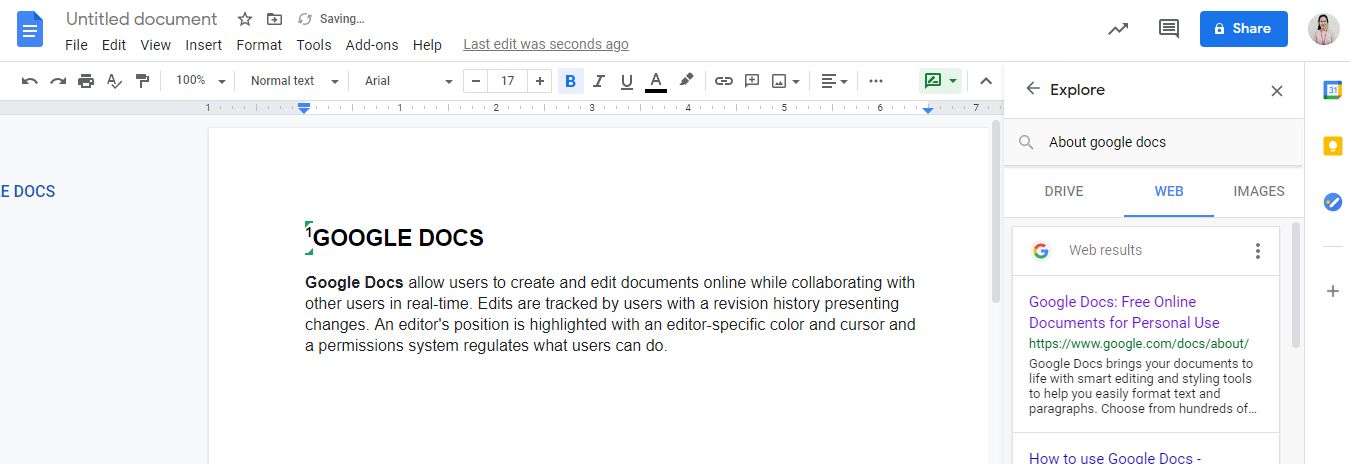Open the text color picker
1350x464 pixels.
[656, 81]
